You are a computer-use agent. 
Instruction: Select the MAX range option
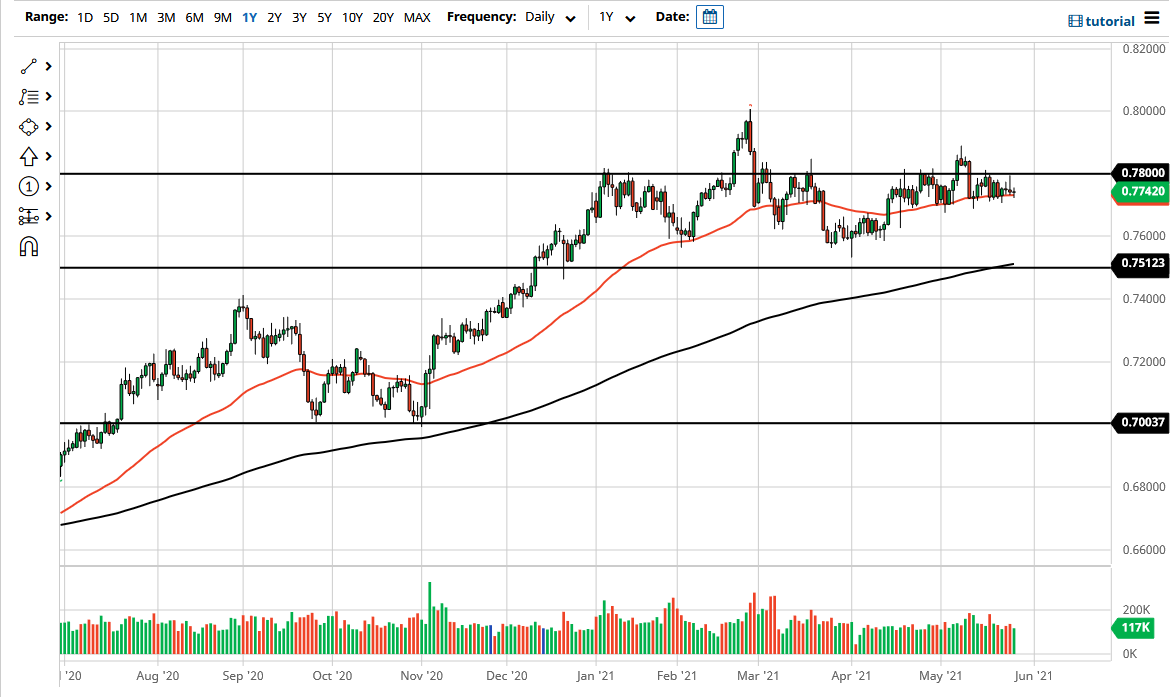pos(417,17)
